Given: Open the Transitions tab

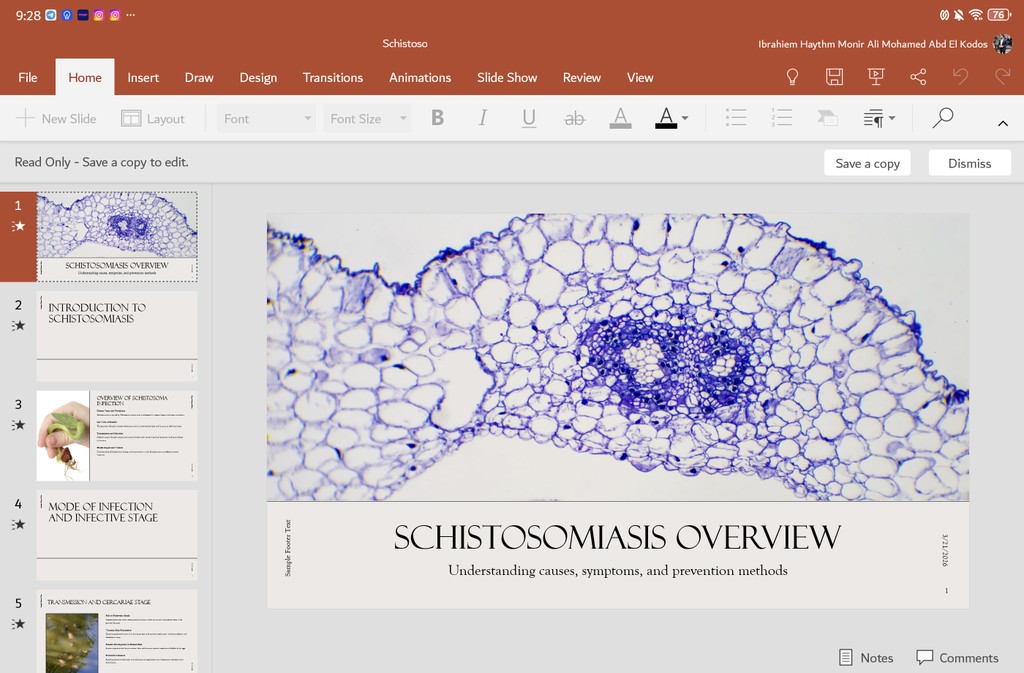Looking at the screenshot, I should [333, 77].
